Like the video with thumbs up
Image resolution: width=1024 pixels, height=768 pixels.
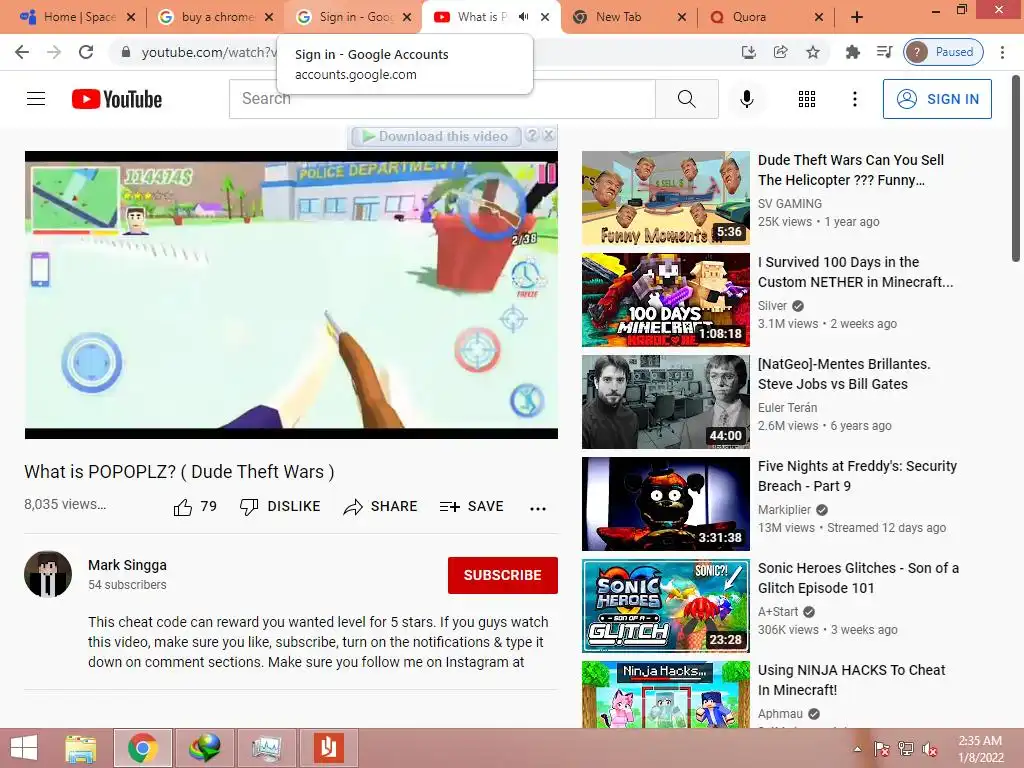pos(195,507)
